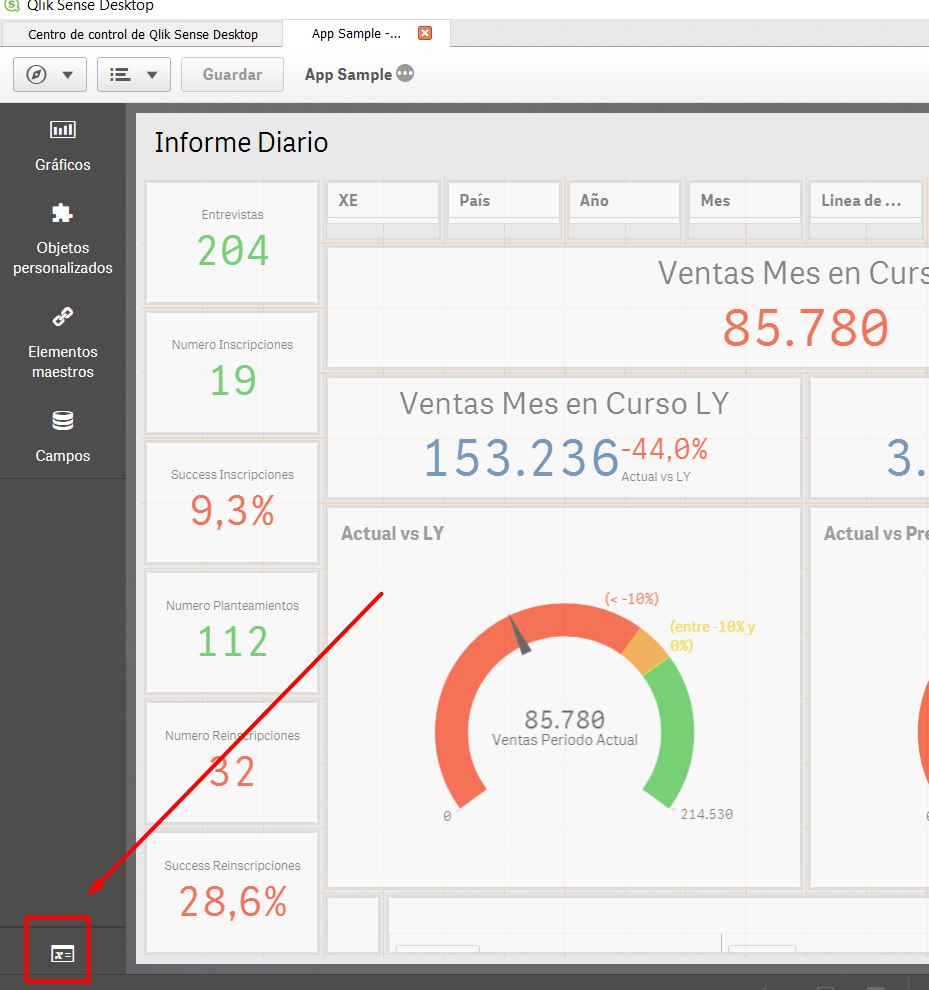Expand the list menu dropdown arrow
This screenshot has height=990, width=929.
[152, 75]
